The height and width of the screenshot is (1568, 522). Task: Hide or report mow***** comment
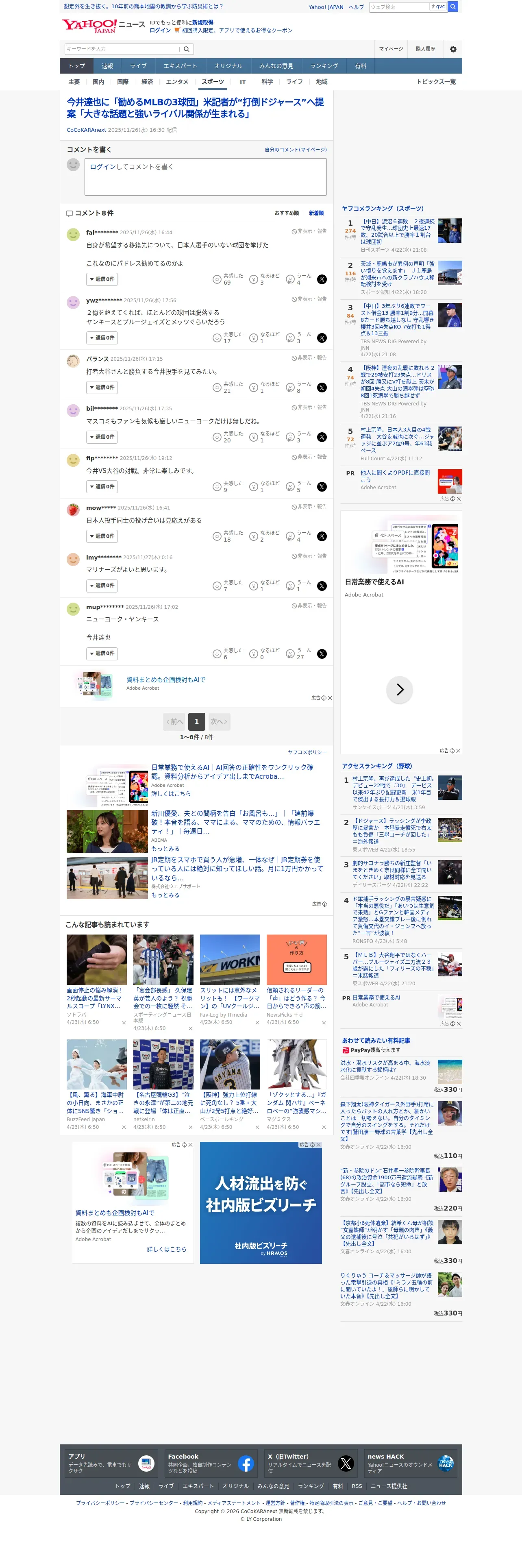click(309, 506)
